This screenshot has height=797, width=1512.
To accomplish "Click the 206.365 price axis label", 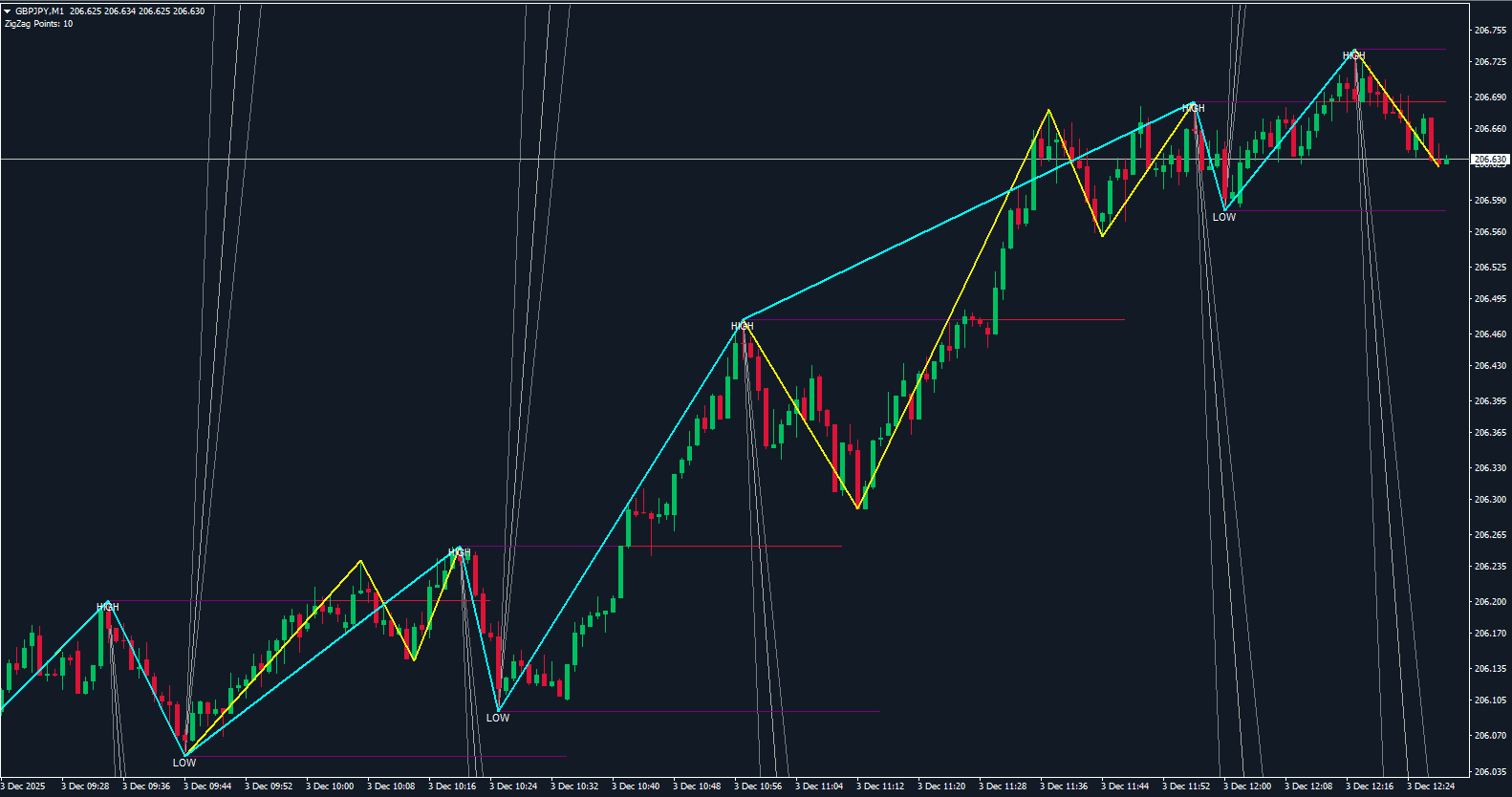I will point(1490,433).
